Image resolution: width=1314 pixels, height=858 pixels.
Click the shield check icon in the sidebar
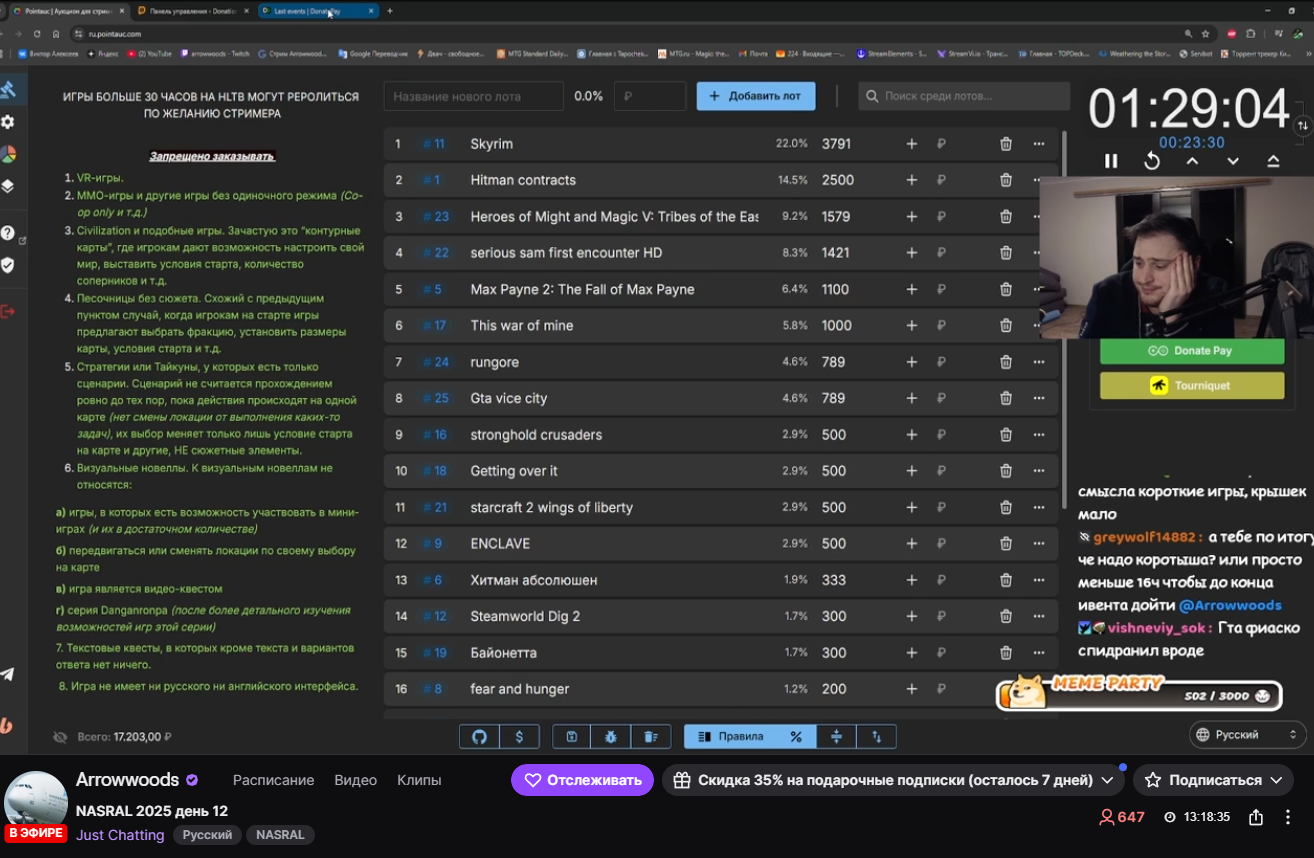coord(7,265)
